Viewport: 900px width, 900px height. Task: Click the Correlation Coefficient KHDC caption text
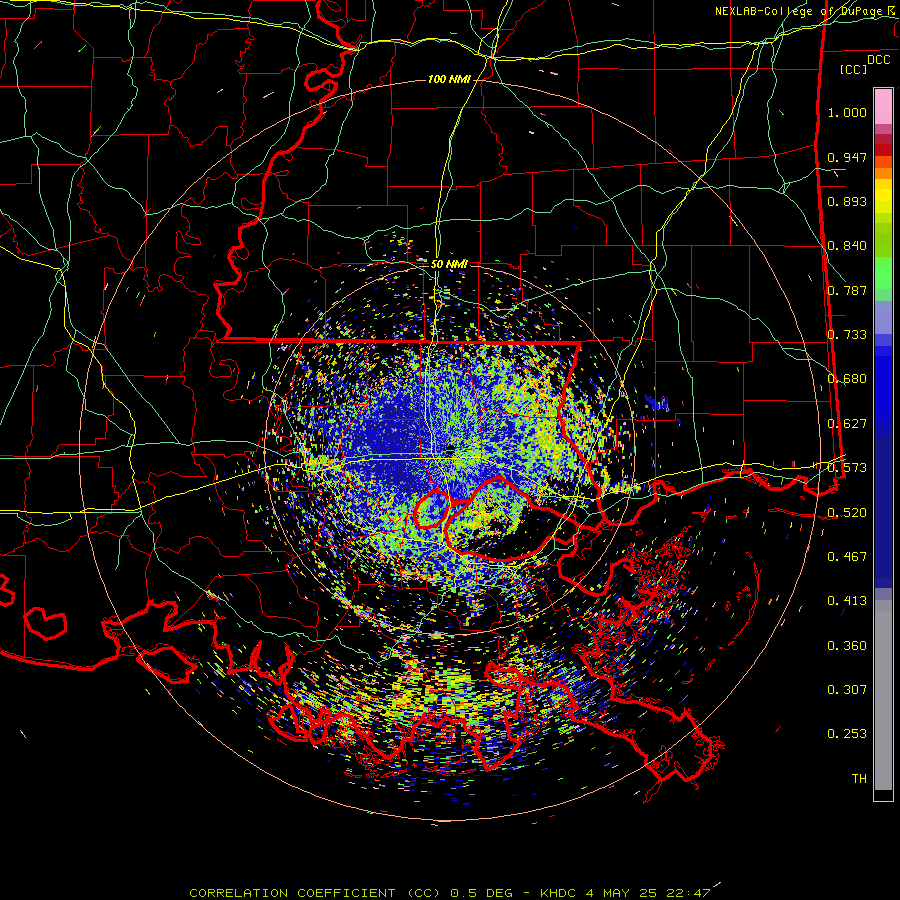pos(450,893)
